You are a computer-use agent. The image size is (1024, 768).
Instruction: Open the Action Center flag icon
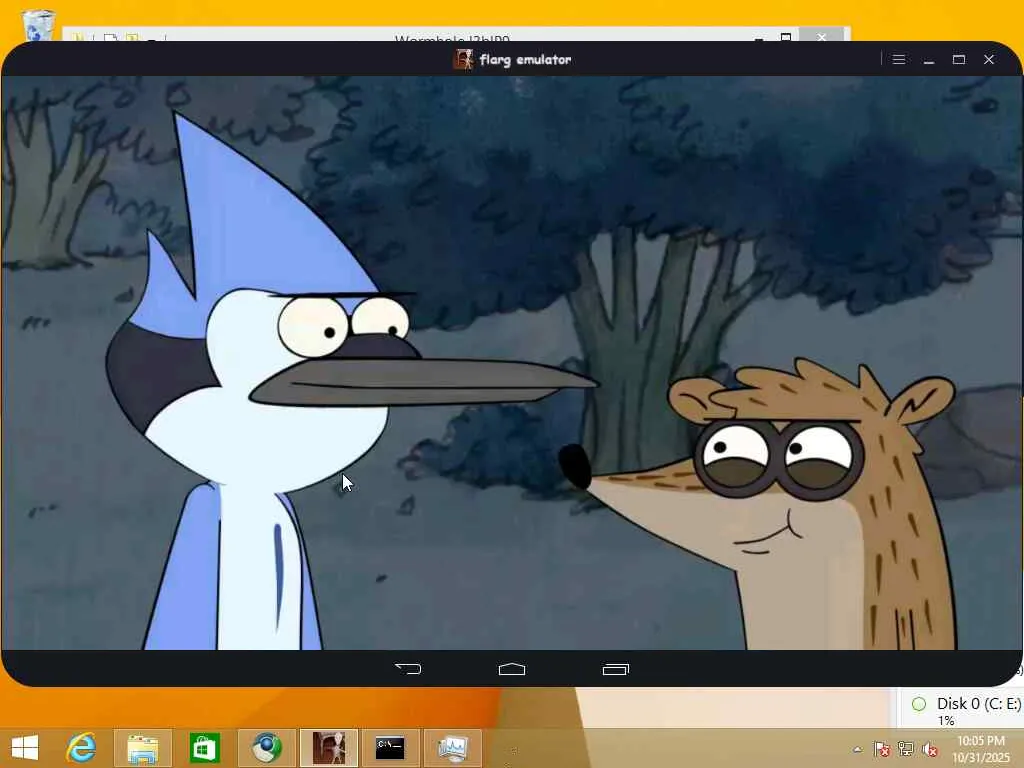coord(881,749)
